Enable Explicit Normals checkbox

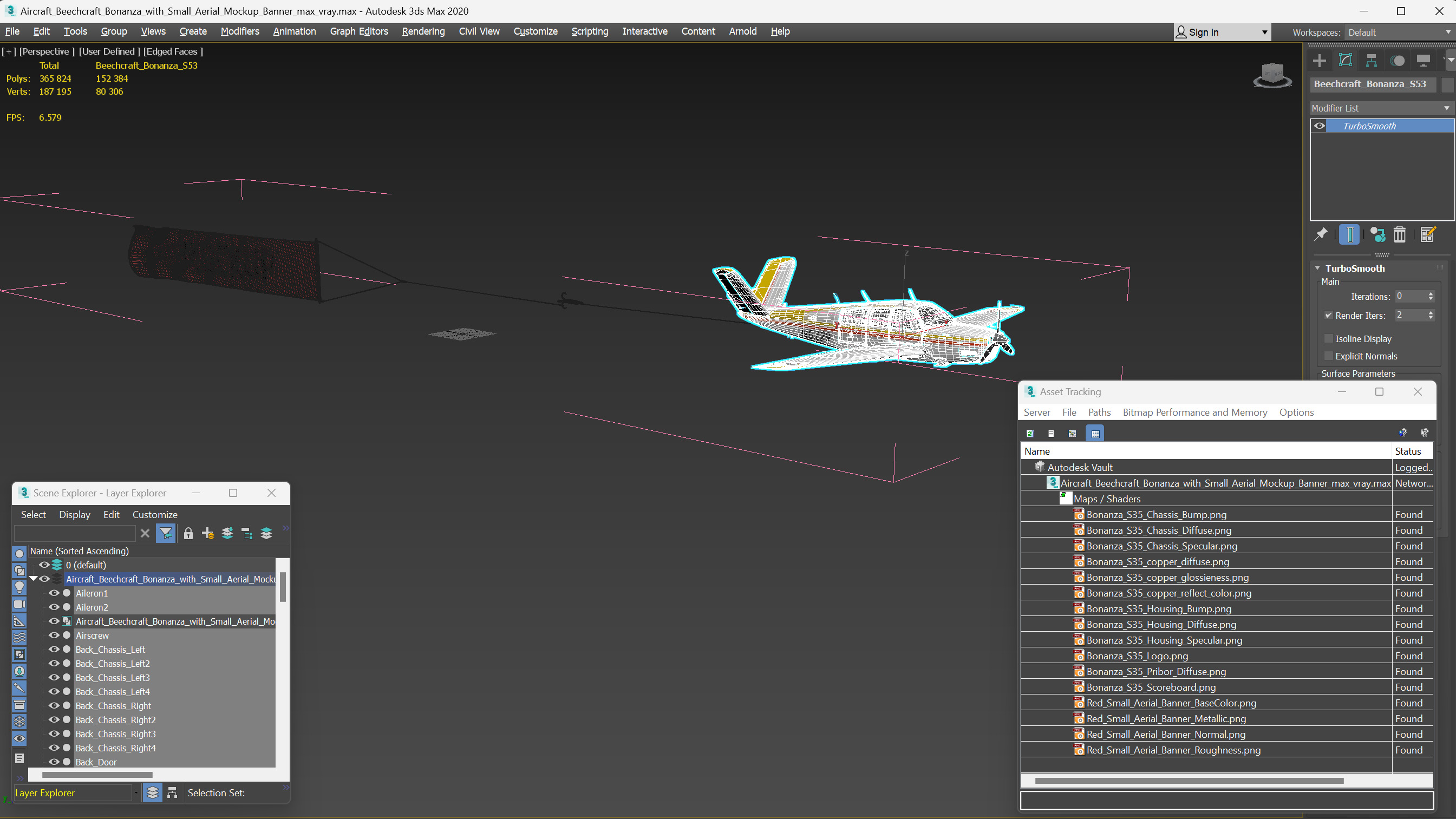click(x=1328, y=356)
